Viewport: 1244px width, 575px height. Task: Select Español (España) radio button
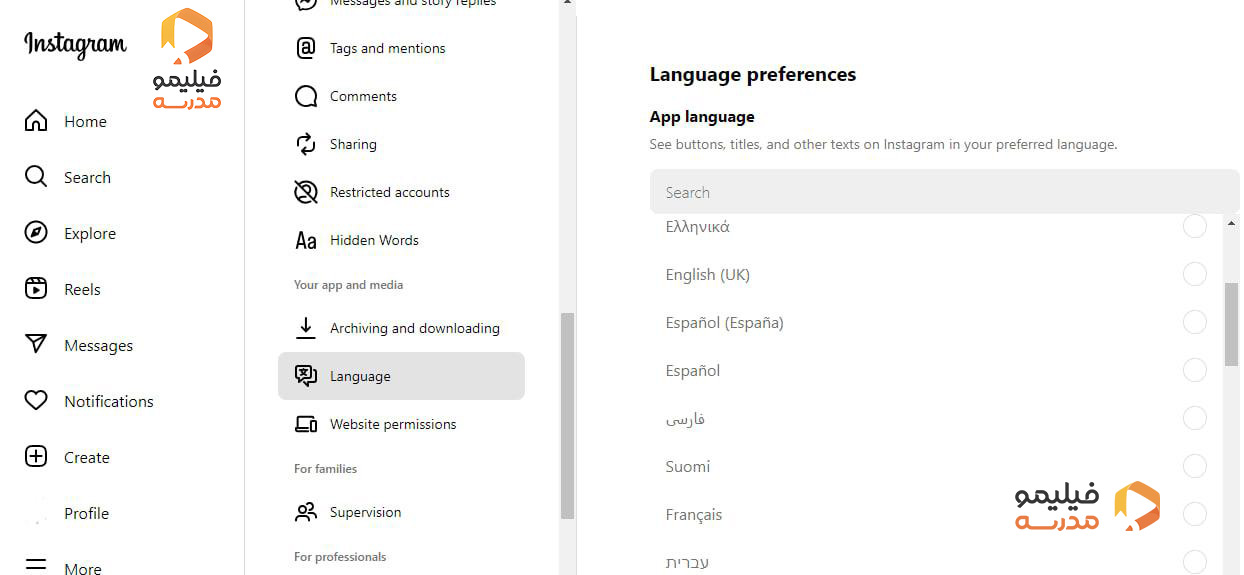point(1194,322)
